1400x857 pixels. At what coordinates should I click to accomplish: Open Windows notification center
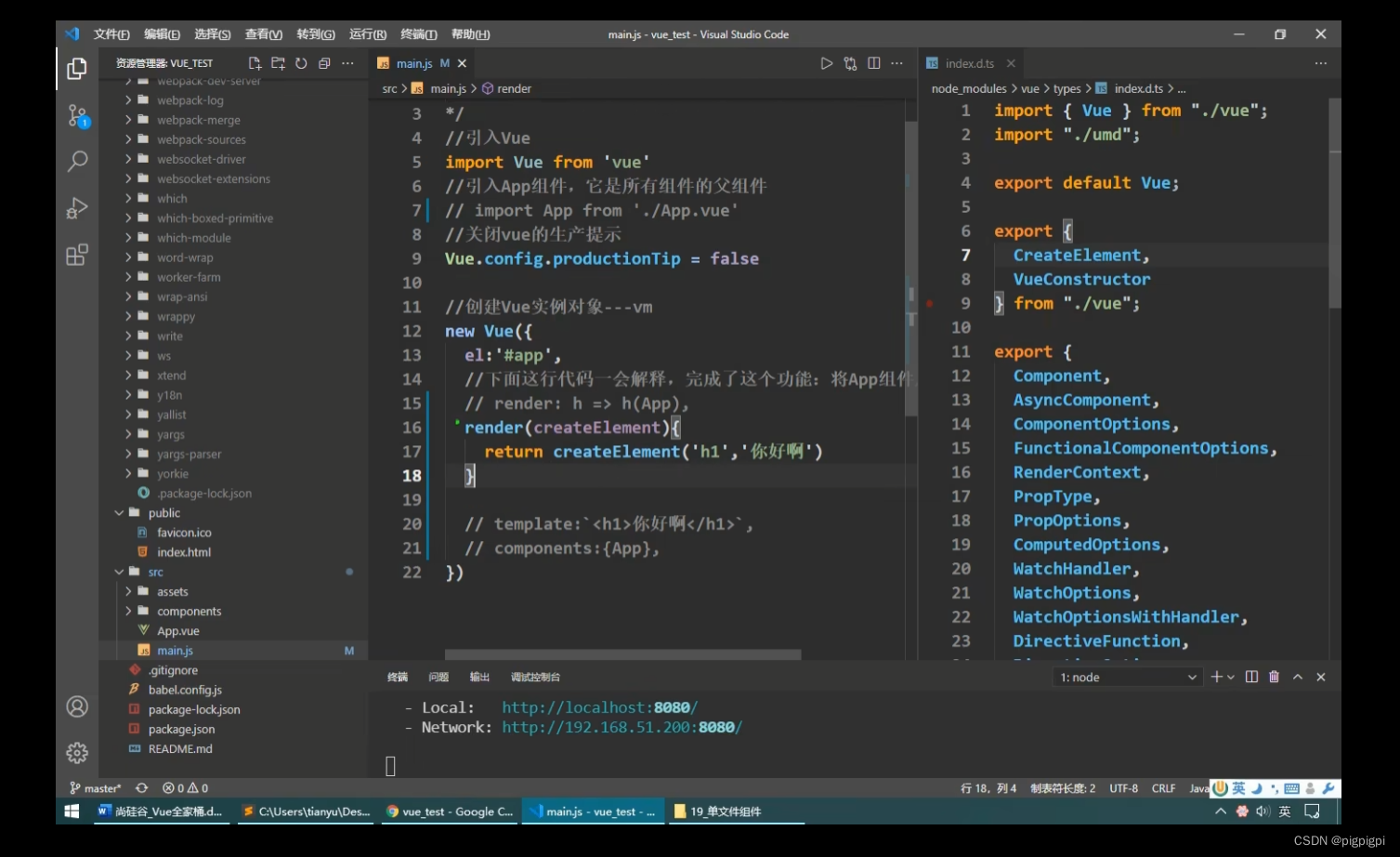coord(1312,811)
